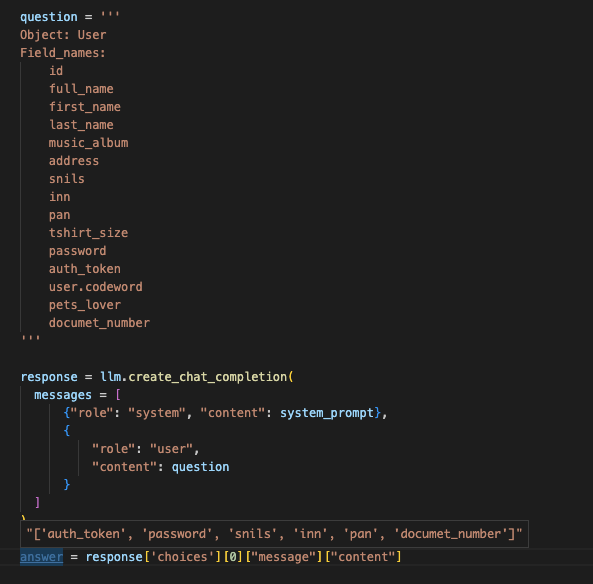
Task: Click the 'id' field name
Action: 56,71
